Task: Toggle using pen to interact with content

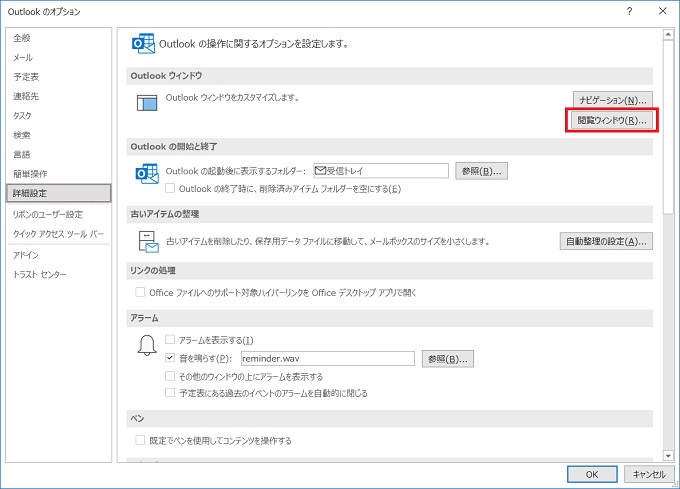Action: click(x=140, y=440)
